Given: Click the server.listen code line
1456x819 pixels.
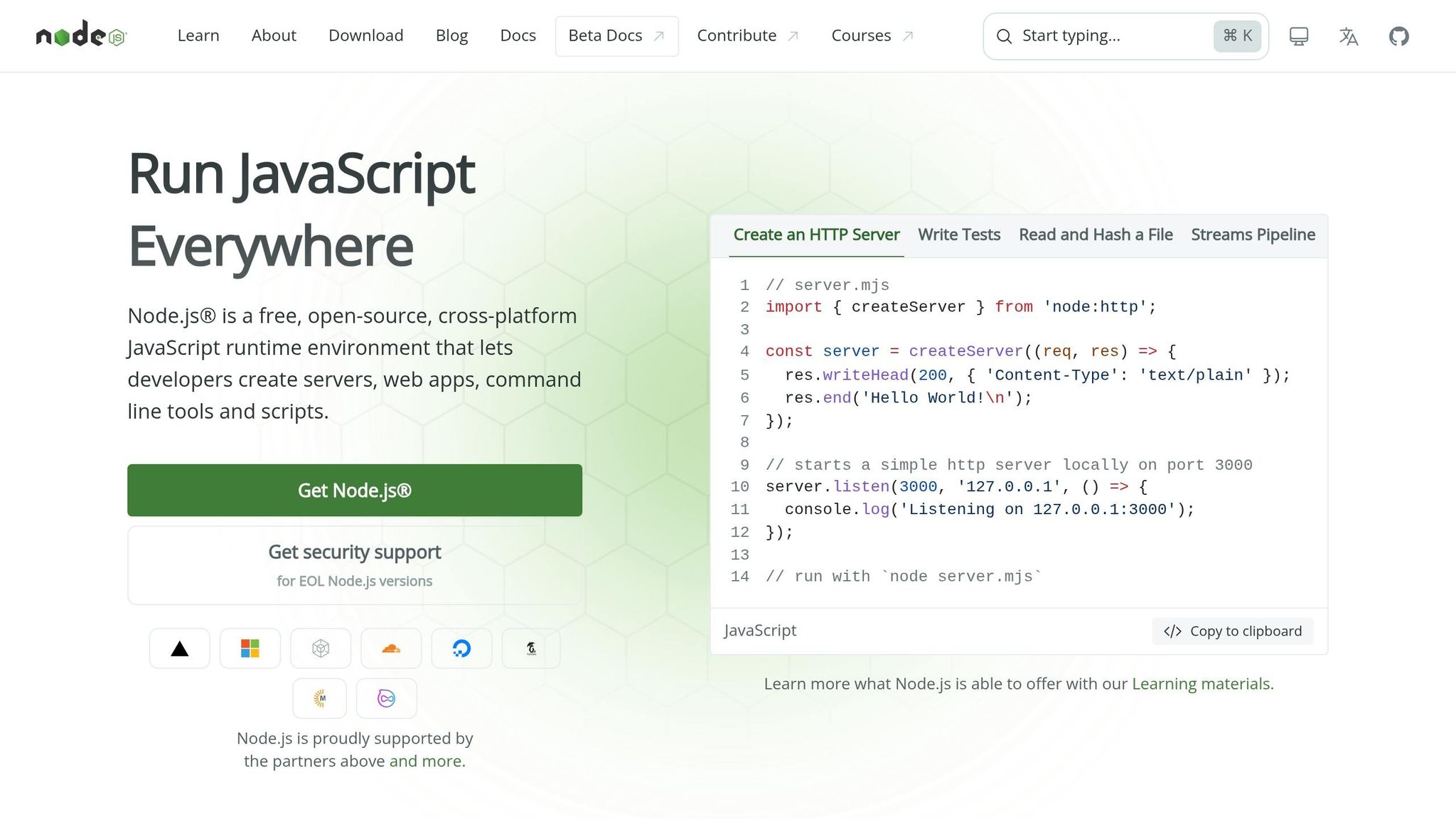Looking at the screenshot, I should tap(956, 487).
